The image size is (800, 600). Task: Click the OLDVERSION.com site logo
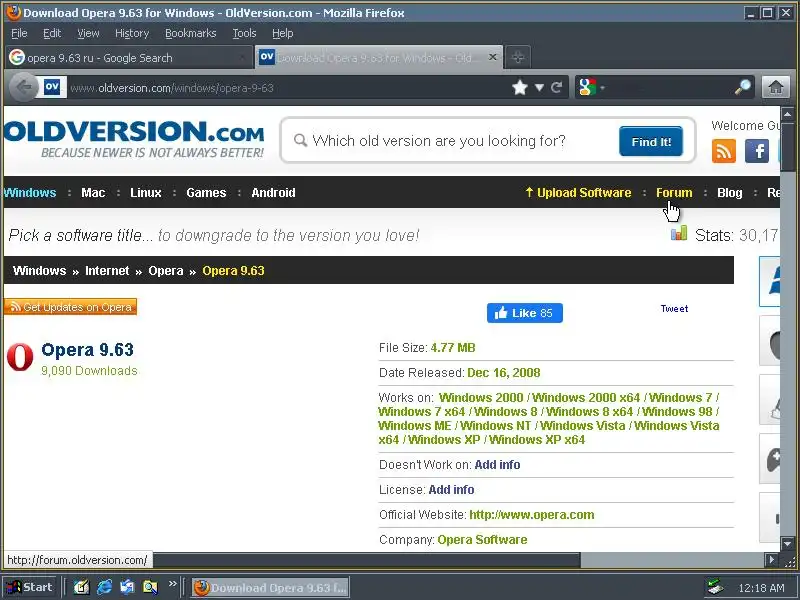point(134,139)
